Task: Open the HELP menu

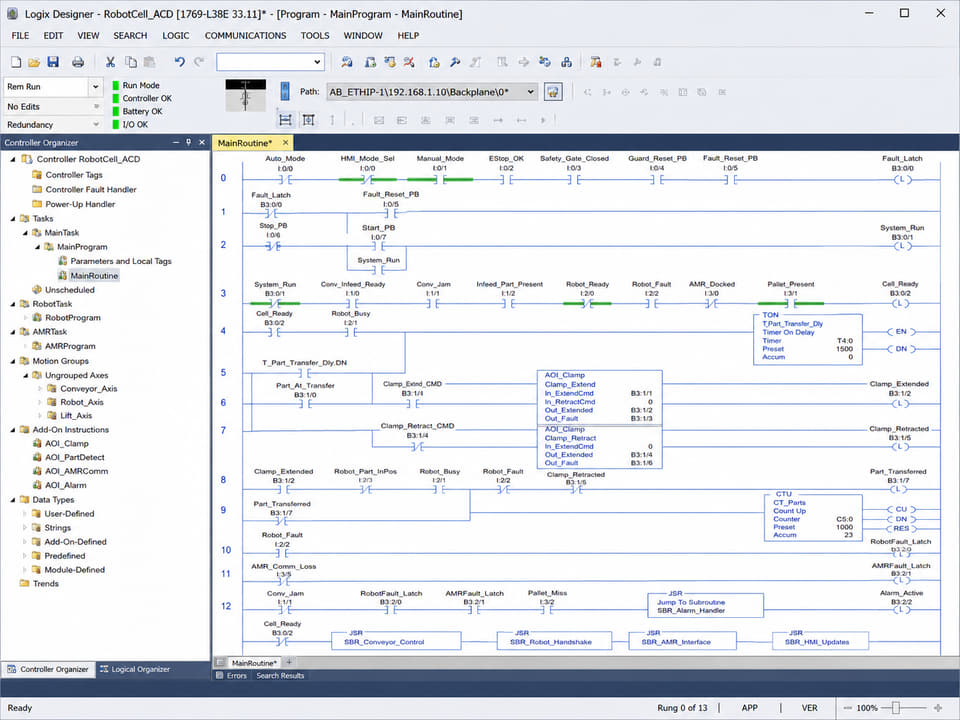Action: click(408, 36)
